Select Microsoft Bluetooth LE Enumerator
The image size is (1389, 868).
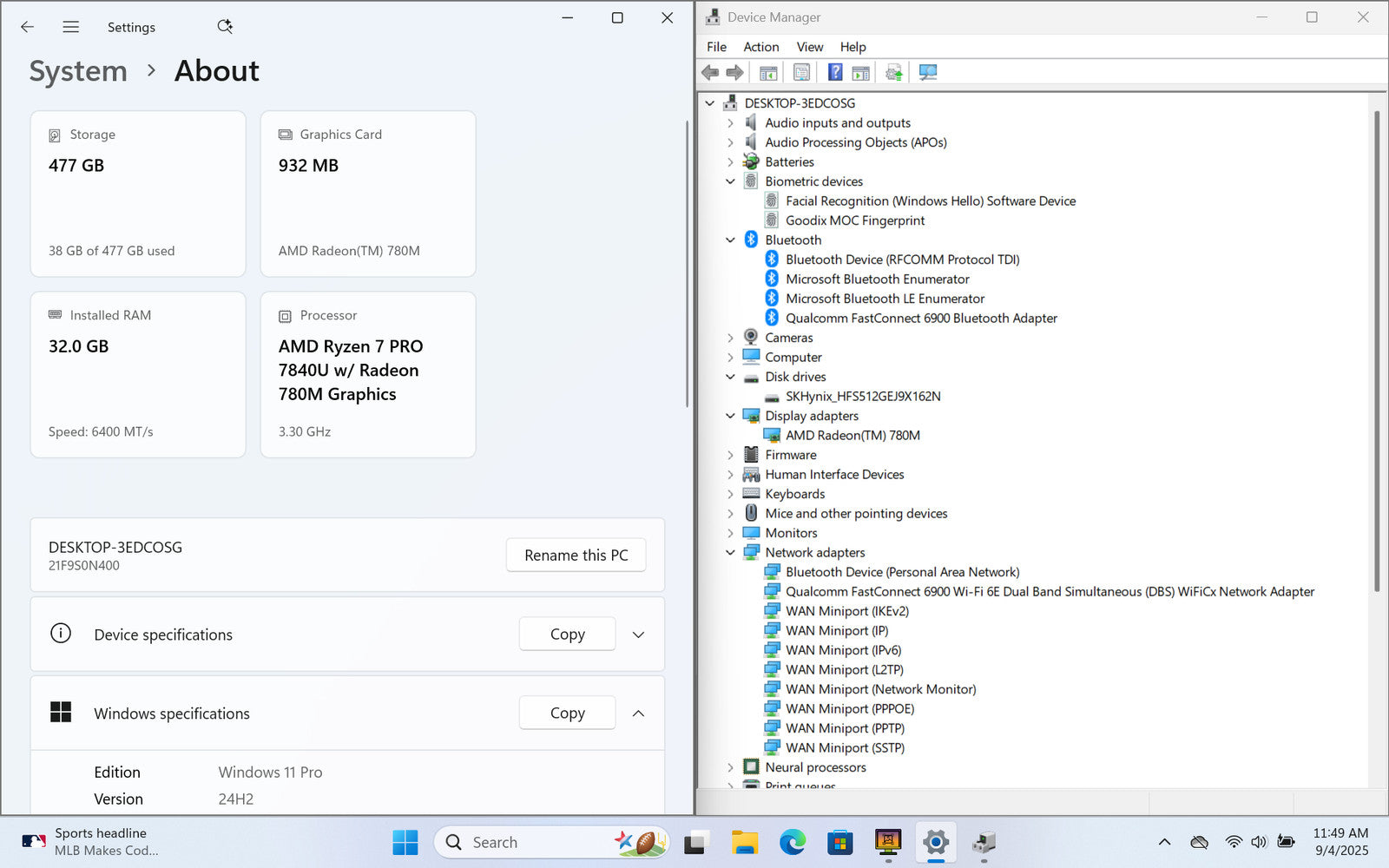885,299
